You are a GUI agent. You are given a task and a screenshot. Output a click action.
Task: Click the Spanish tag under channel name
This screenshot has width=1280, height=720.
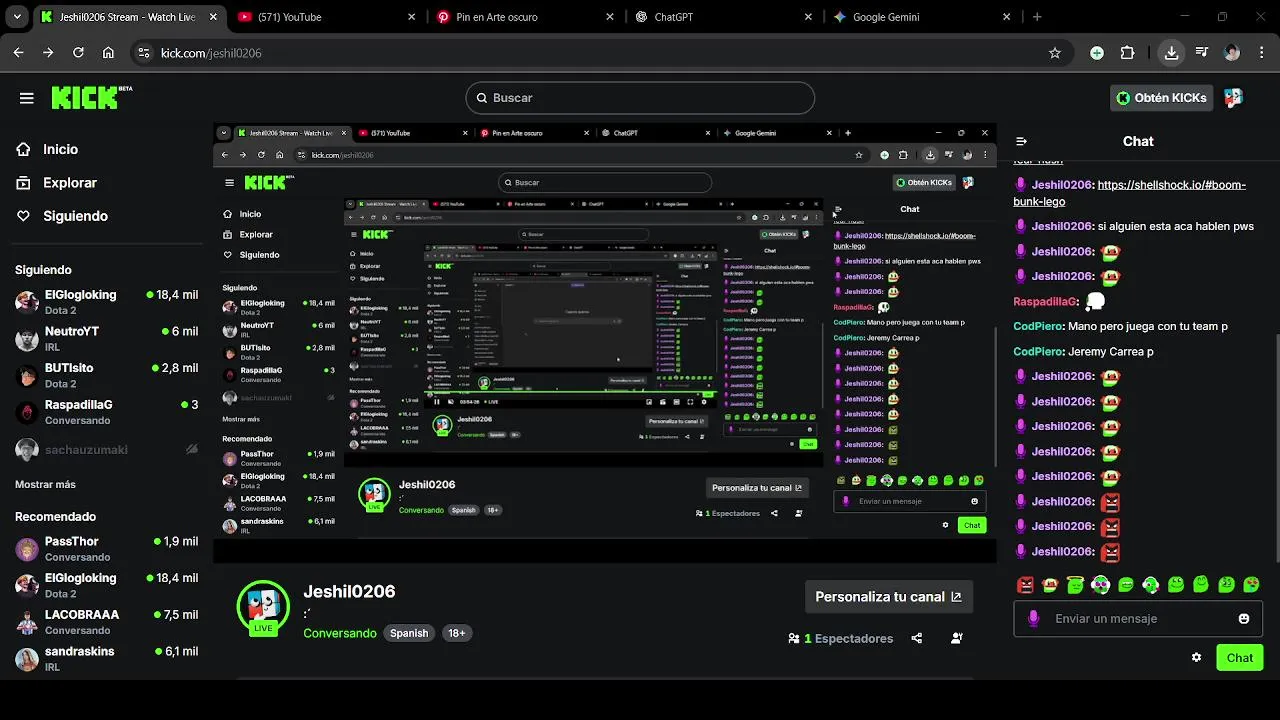pos(409,633)
